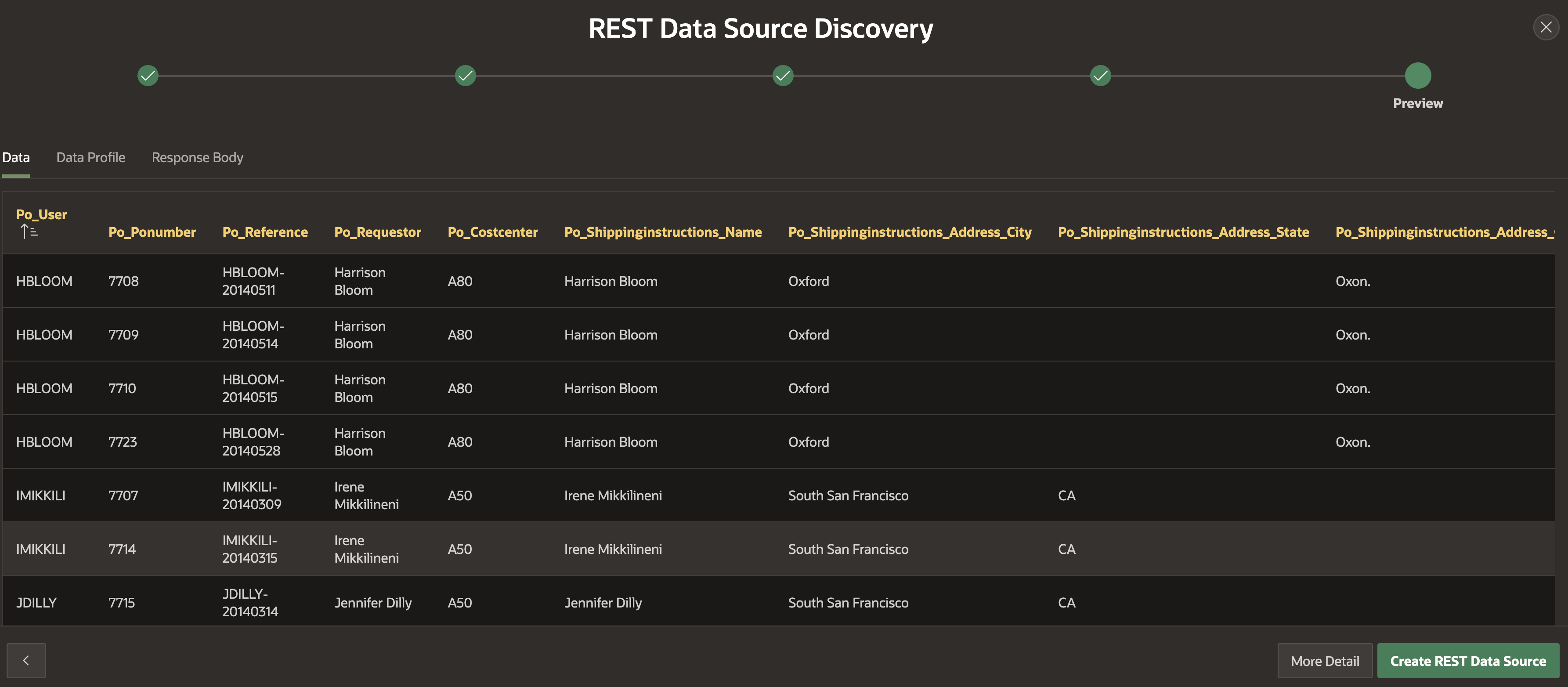This screenshot has height=687, width=1568.
Task: Open the Response Body tab
Action: [x=197, y=158]
